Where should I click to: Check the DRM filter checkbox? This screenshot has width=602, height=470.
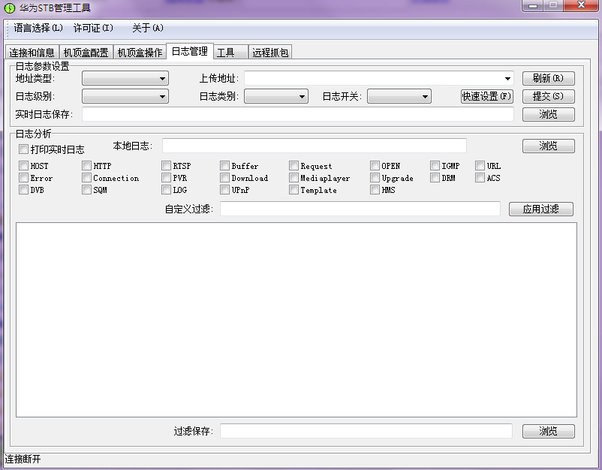435,177
